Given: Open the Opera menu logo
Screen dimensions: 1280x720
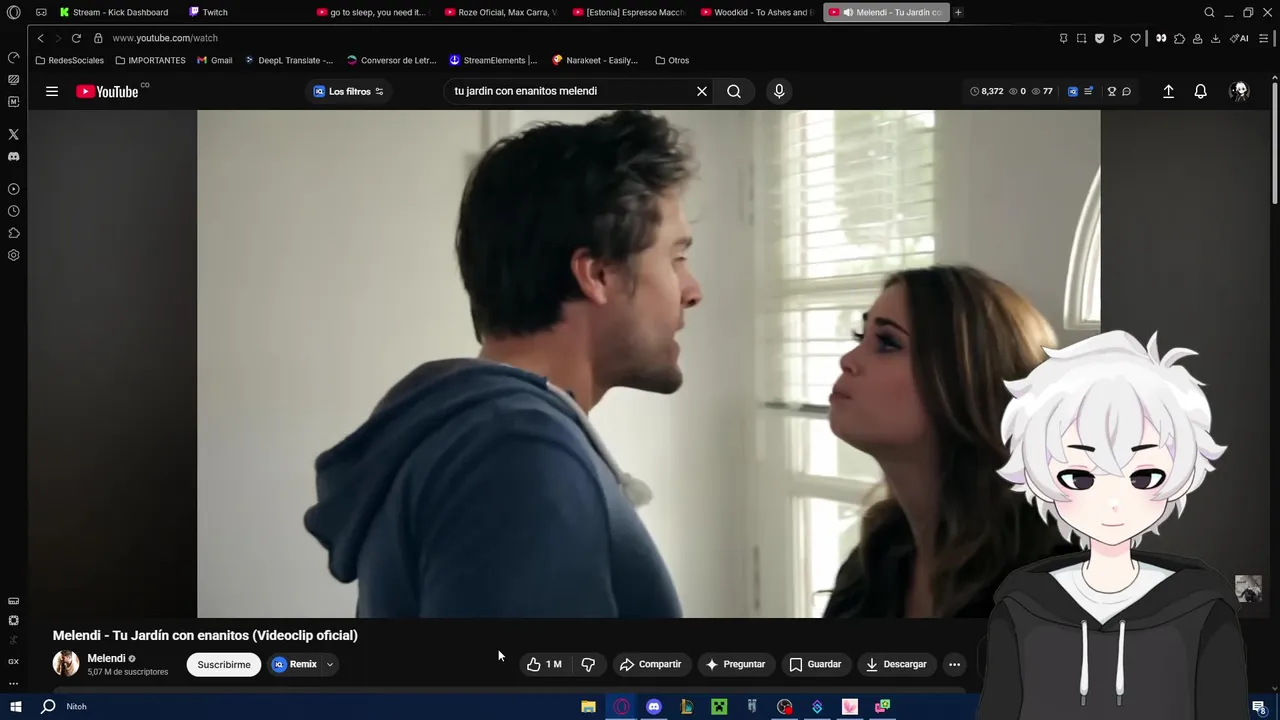Looking at the screenshot, I should click(x=14, y=12).
